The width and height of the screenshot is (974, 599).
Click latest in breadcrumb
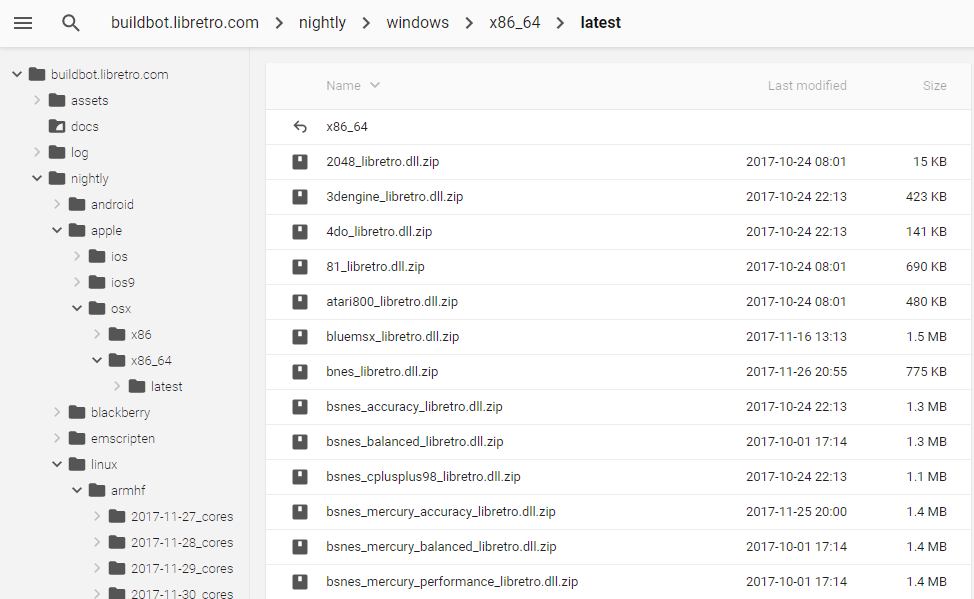[600, 23]
